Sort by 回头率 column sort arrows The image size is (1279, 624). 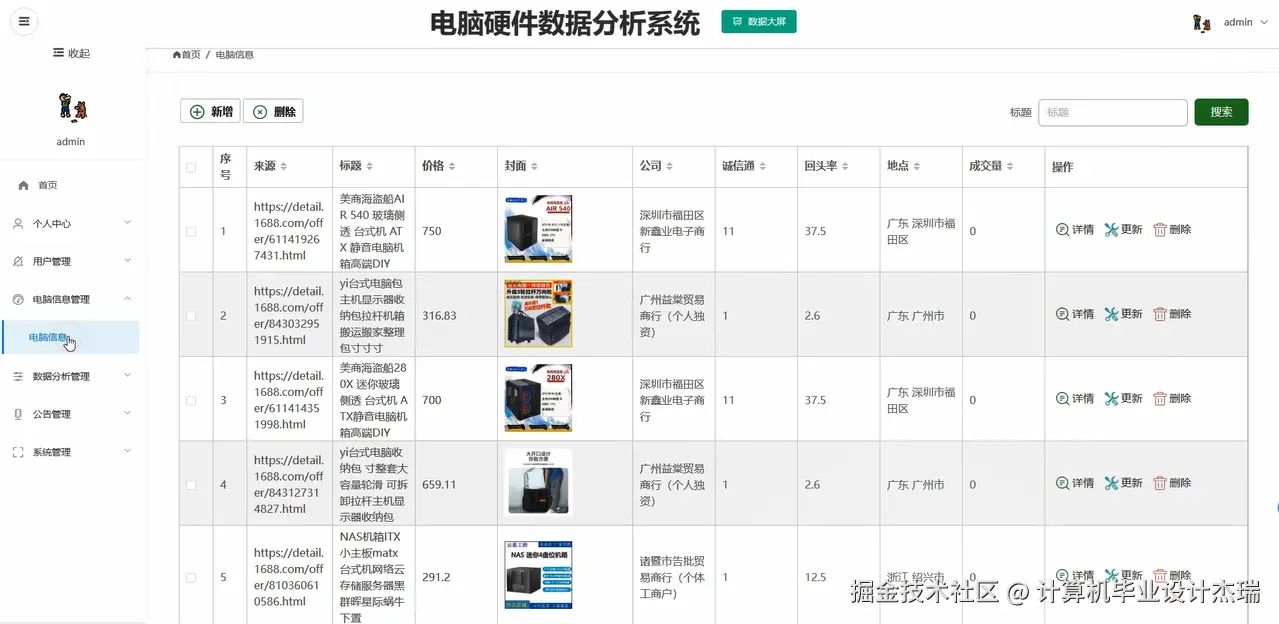click(x=845, y=166)
